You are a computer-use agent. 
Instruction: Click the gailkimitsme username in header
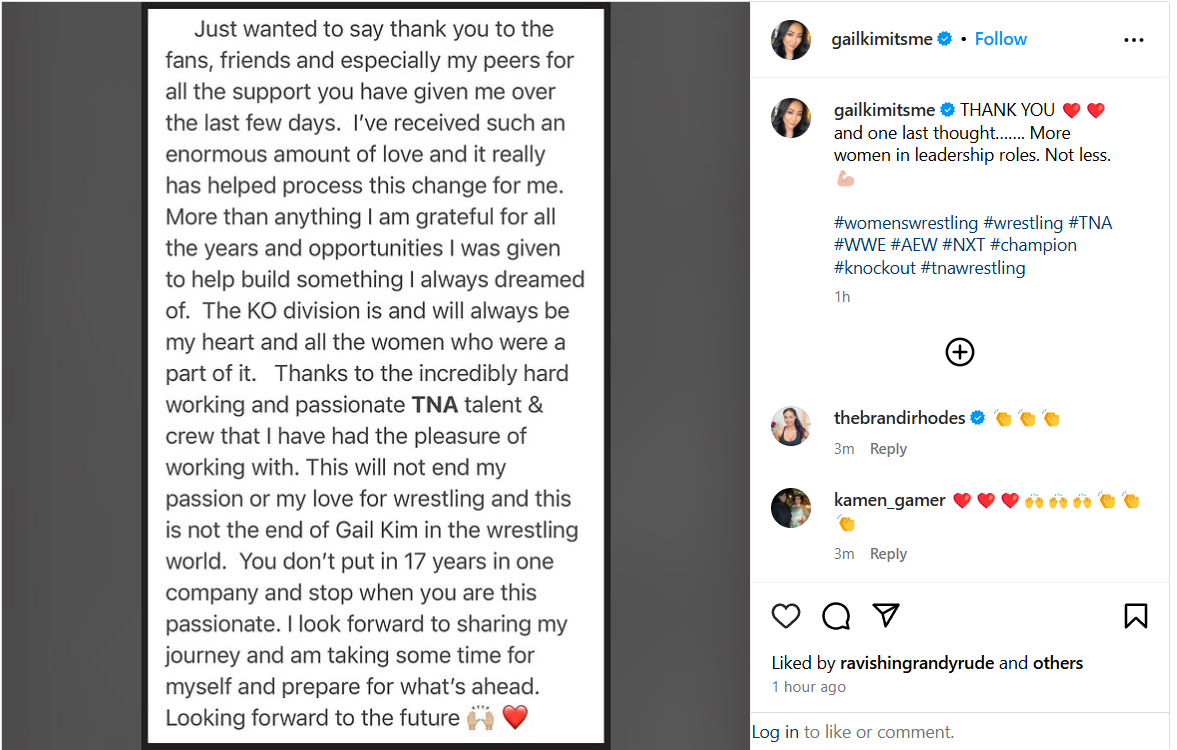pyautogui.click(x=881, y=39)
